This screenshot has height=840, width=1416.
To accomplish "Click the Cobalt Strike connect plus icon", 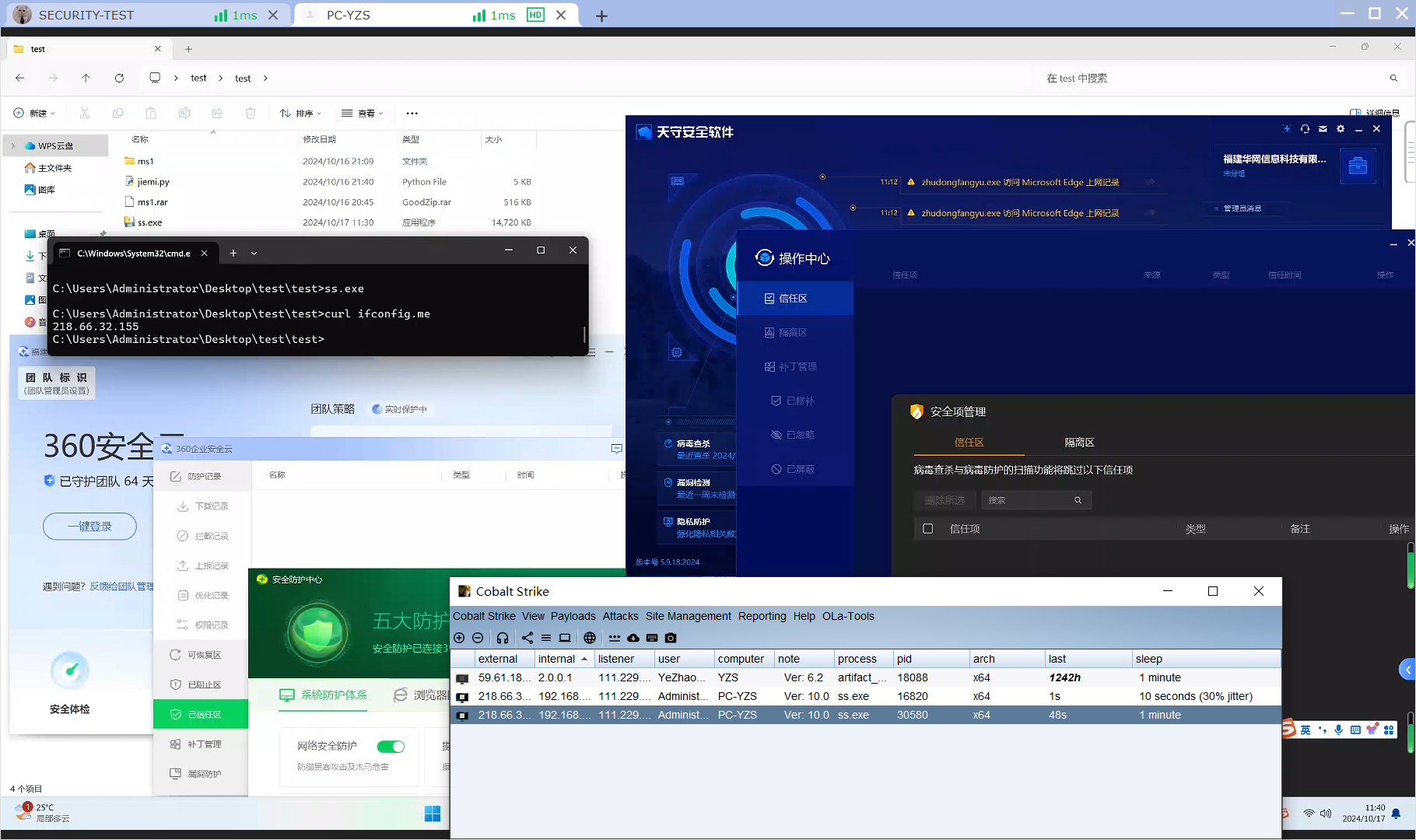I will pyautogui.click(x=459, y=638).
